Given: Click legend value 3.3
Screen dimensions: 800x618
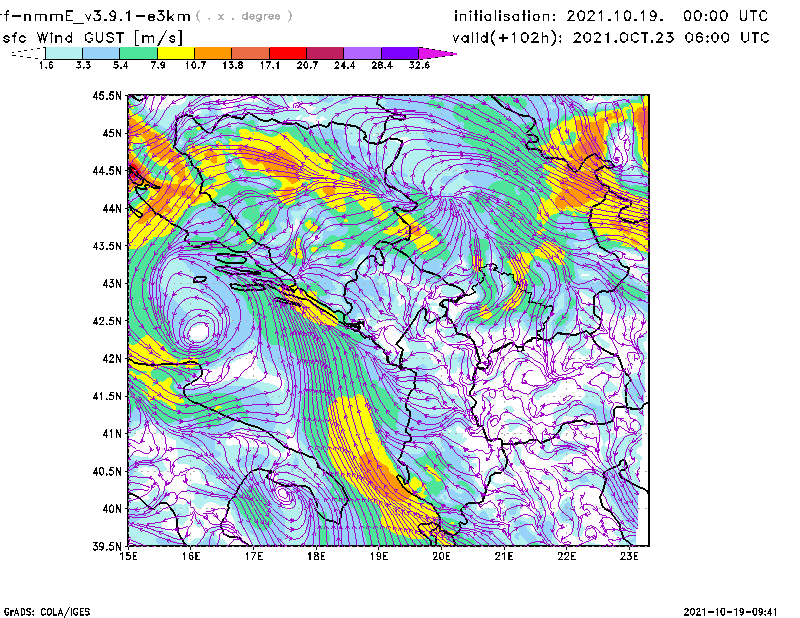Looking at the screenshot, I should point(83,65).
